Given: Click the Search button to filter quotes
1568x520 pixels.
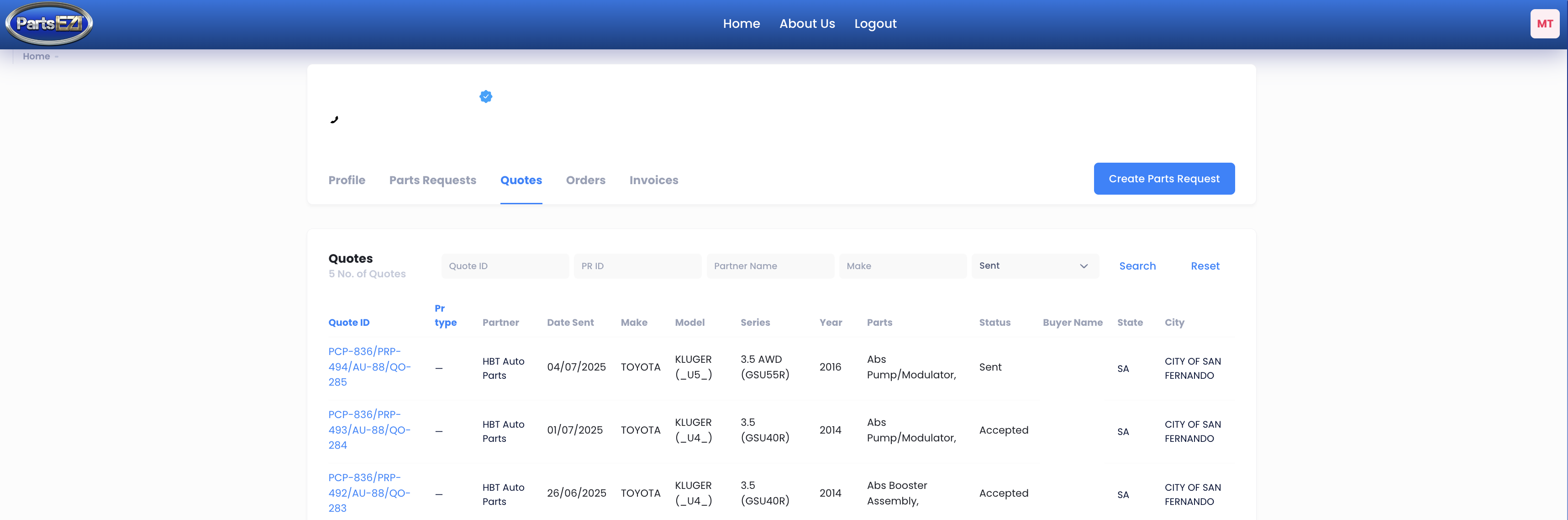Looking at the screenshot, I should tap(1137, 265).
